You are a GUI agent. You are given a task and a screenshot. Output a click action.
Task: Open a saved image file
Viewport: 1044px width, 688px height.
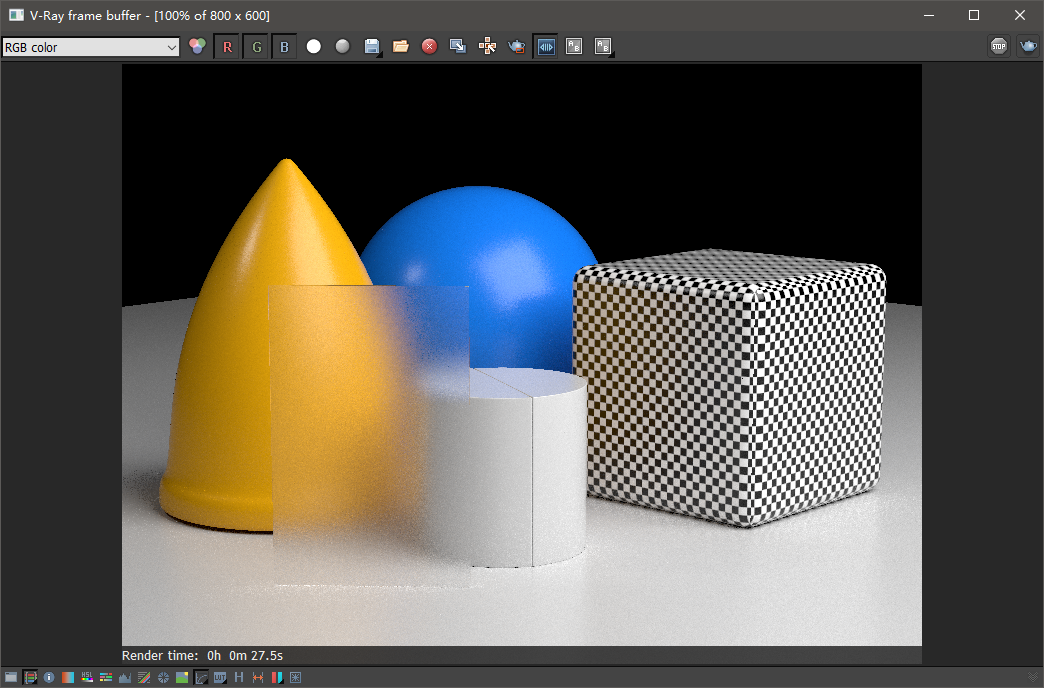click(401, 46)
